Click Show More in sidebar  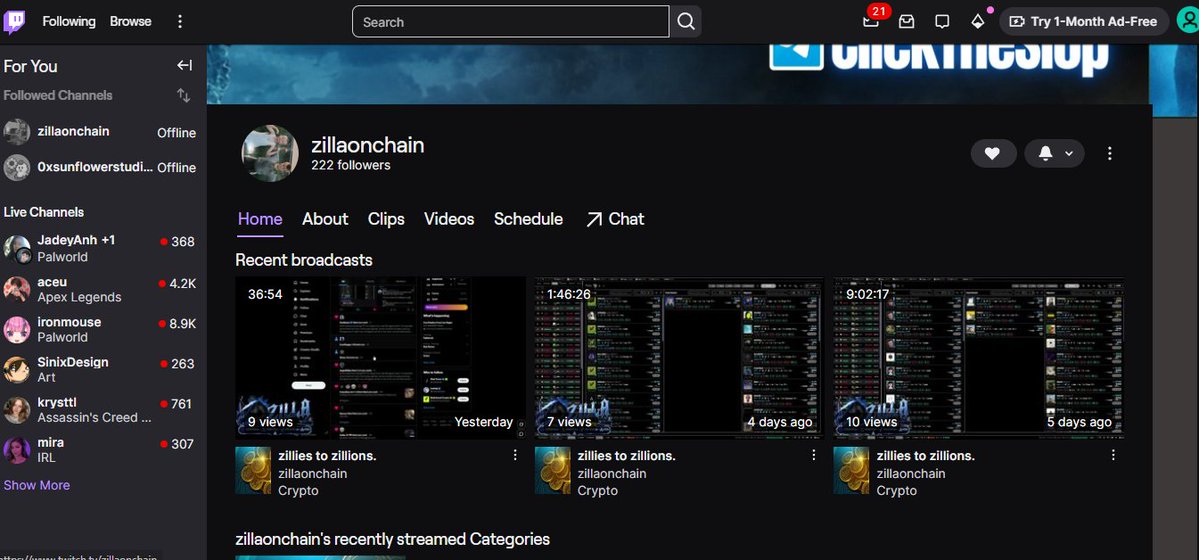click(37, 485)
